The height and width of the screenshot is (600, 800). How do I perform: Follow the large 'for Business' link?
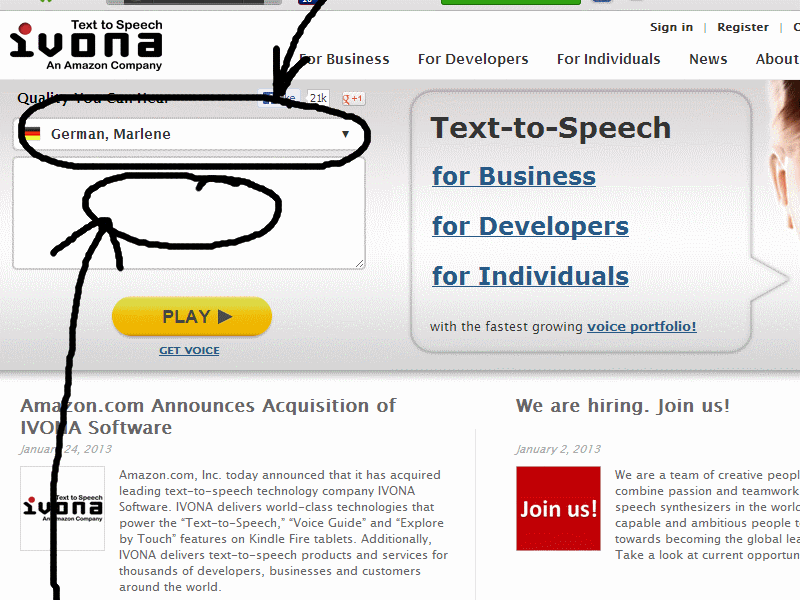[x=514, y=177]
